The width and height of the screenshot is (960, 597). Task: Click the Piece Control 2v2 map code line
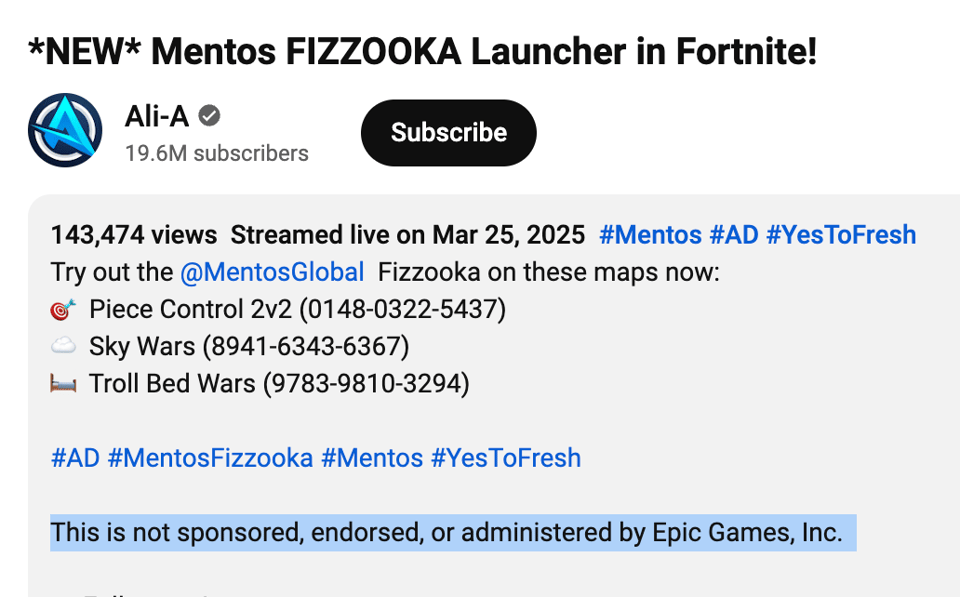297,310
